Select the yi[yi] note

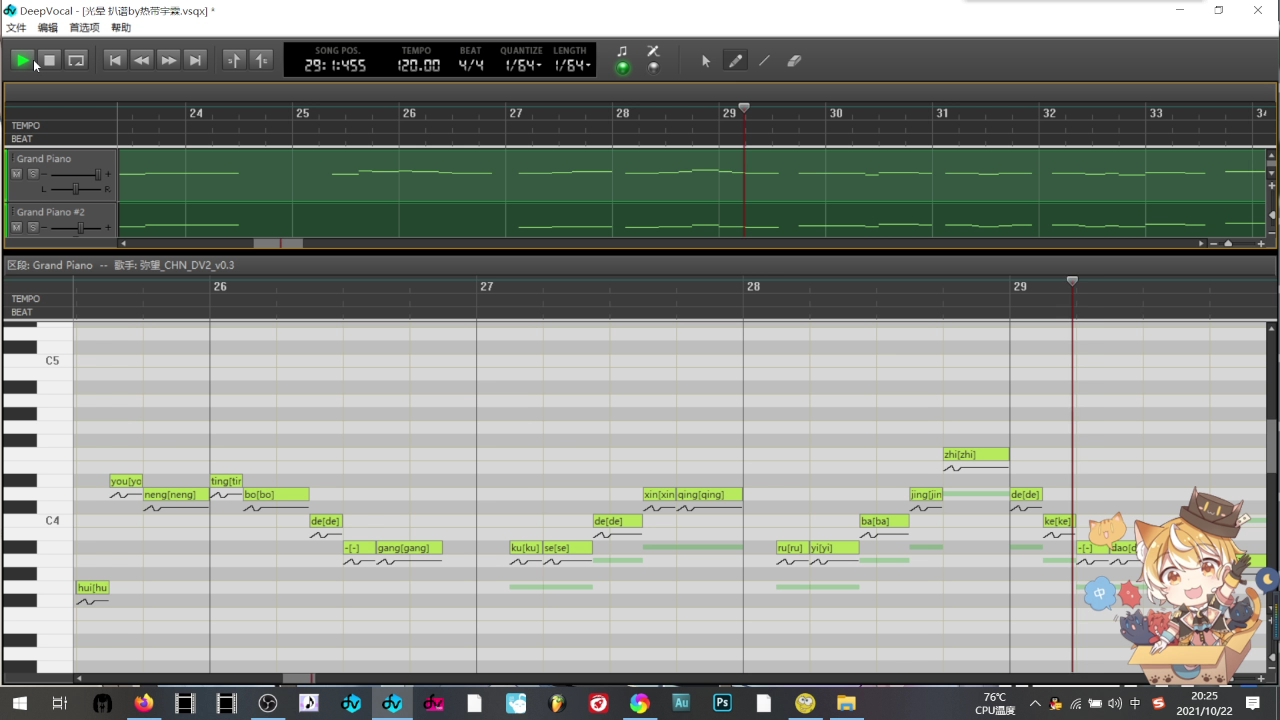tap(834, 548)
